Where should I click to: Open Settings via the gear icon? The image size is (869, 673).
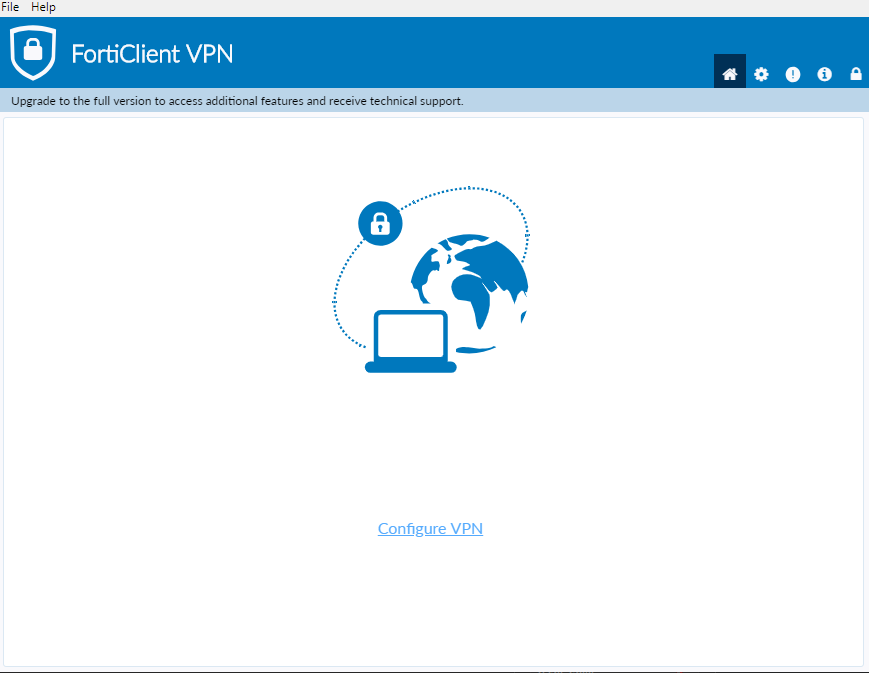pos(761,74)
